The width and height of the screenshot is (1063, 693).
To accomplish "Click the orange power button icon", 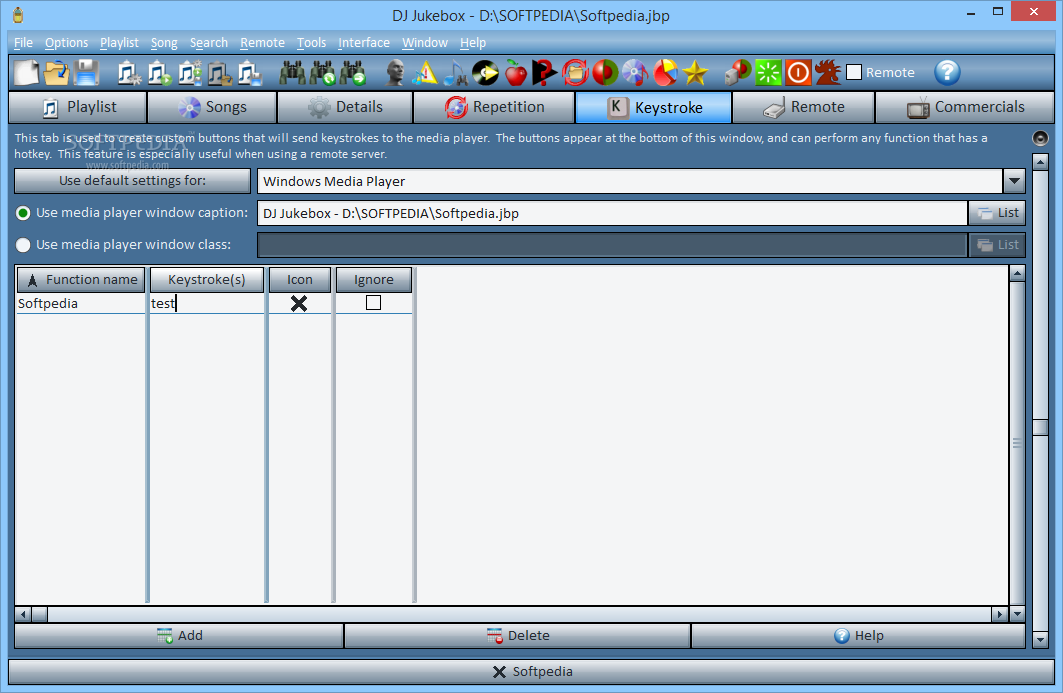I will pos(798,73).
